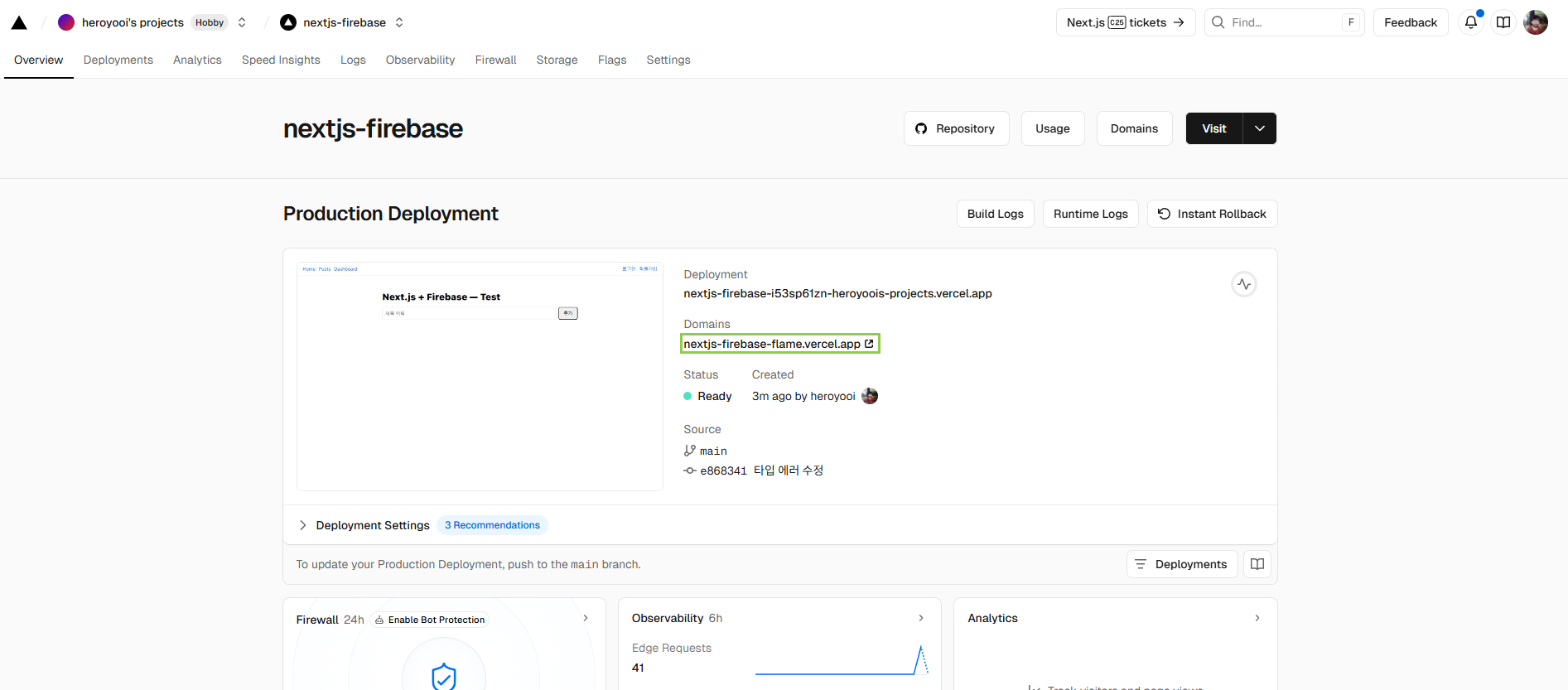The image size is (1568, 690).
Task: Open the docs book icon in header
Action: click(1503, 22)
